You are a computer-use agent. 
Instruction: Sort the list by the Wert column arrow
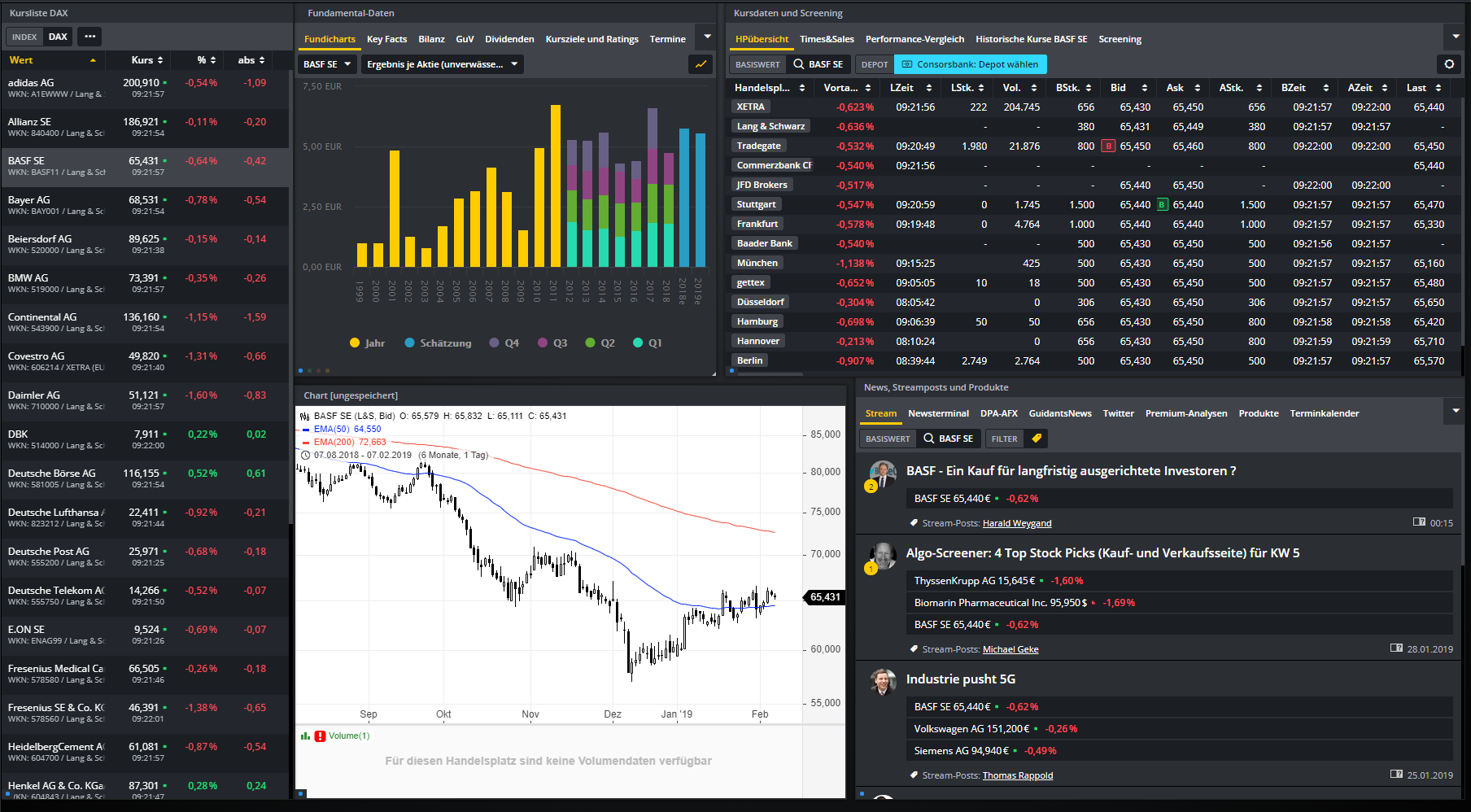pyautogui.click(x=93, y=60)
